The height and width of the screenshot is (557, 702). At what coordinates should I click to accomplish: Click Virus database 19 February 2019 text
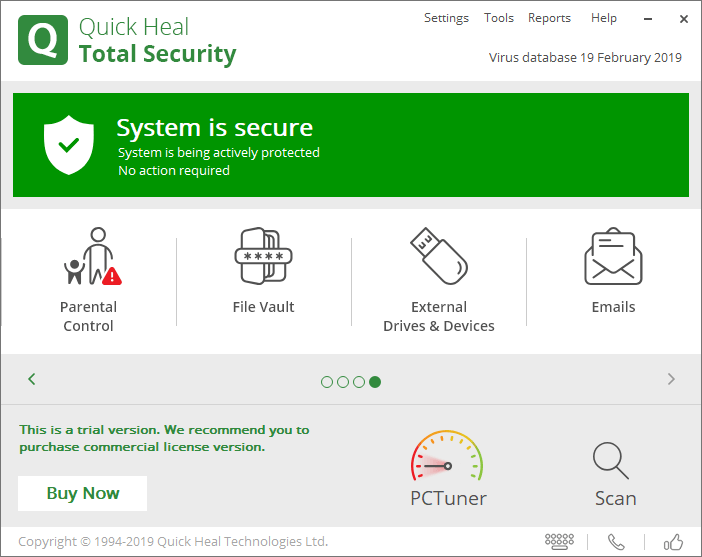(x=585, y=58)
